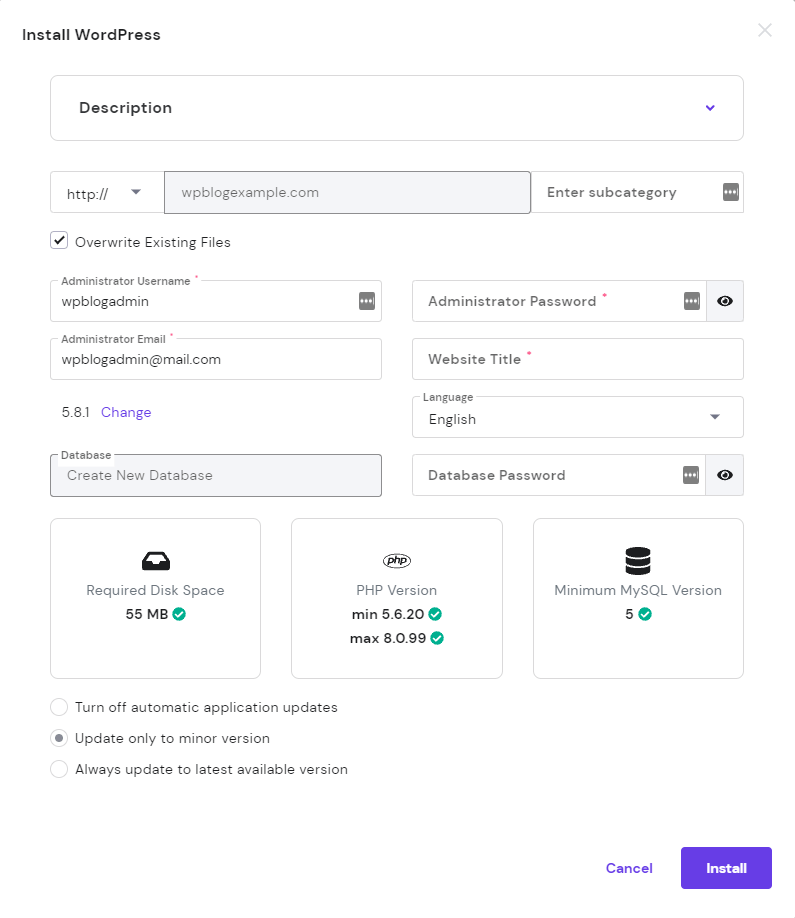Click green check beside MySQL version 5
Viewport: 795px width, 918px height.
click(x=645, y=614)
